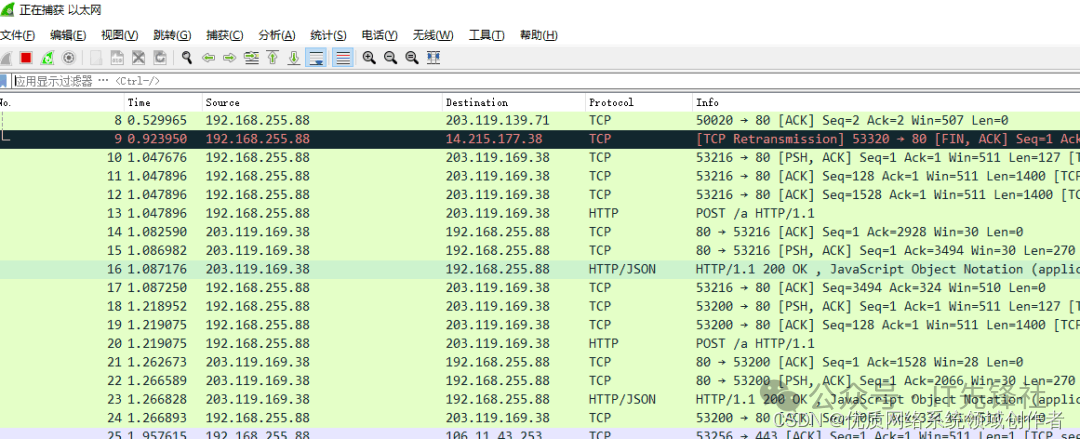
Task: Stop the running packet capture
Action: (x=26, y=58)
